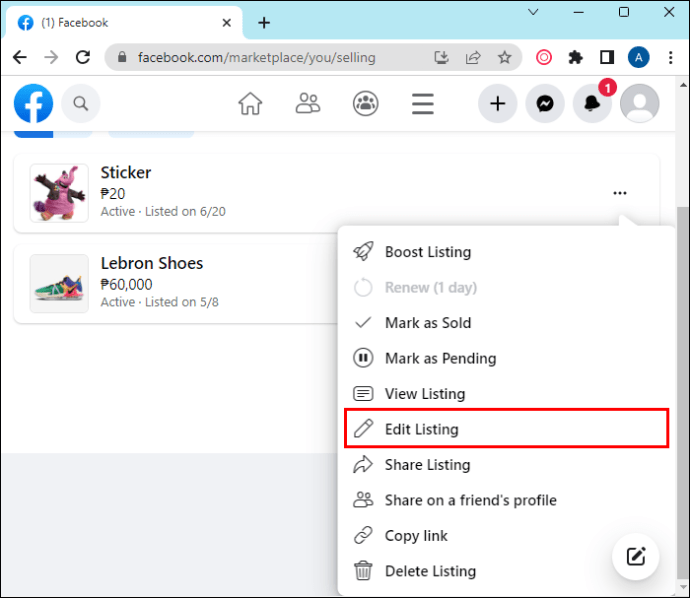Click the address bar URL
690x598 pixels.
click(257, 57)
